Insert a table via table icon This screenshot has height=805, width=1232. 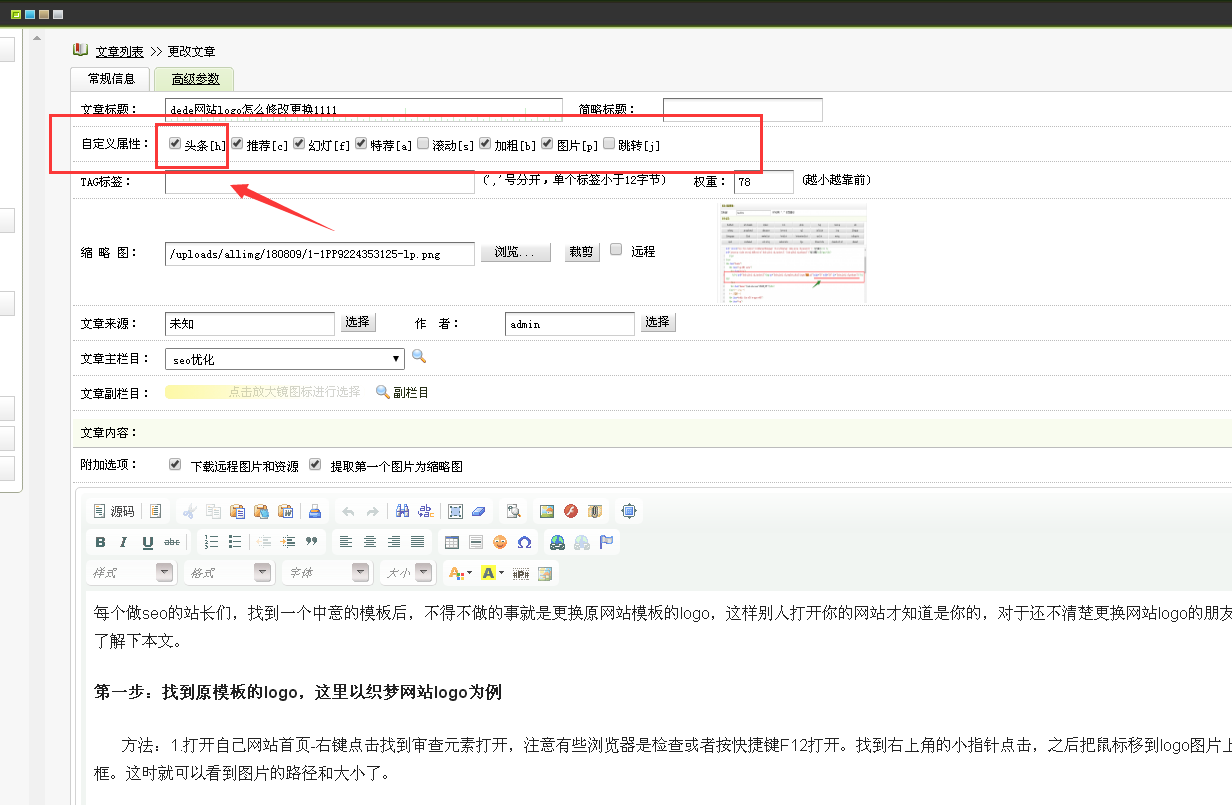pyautogui.click(x=452, y=542)
